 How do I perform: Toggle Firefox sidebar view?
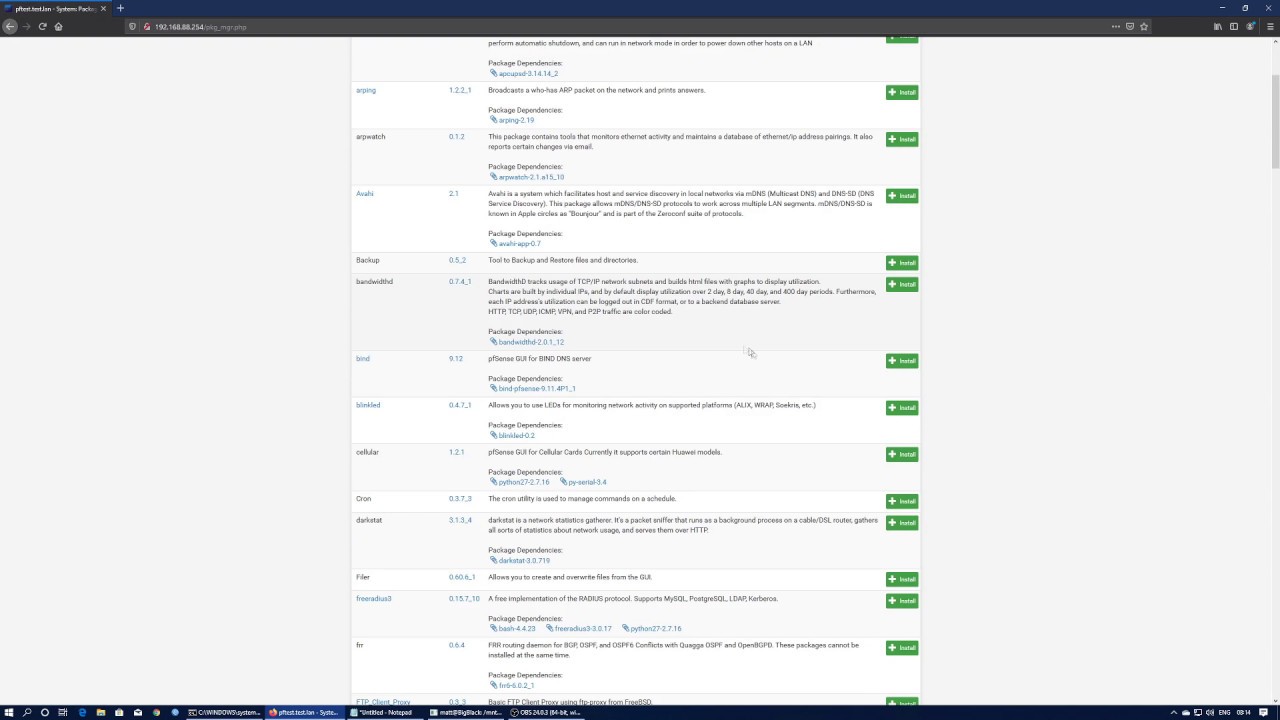click(1234, 27)
